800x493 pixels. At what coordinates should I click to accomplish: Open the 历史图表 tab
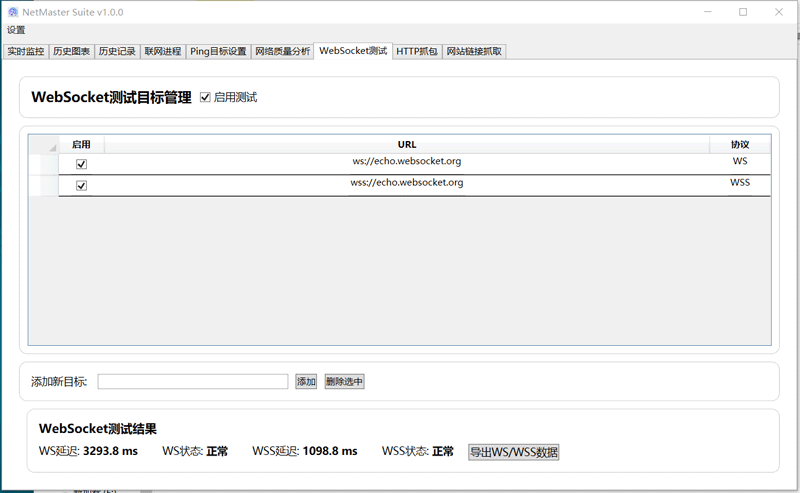pos(71,51)
